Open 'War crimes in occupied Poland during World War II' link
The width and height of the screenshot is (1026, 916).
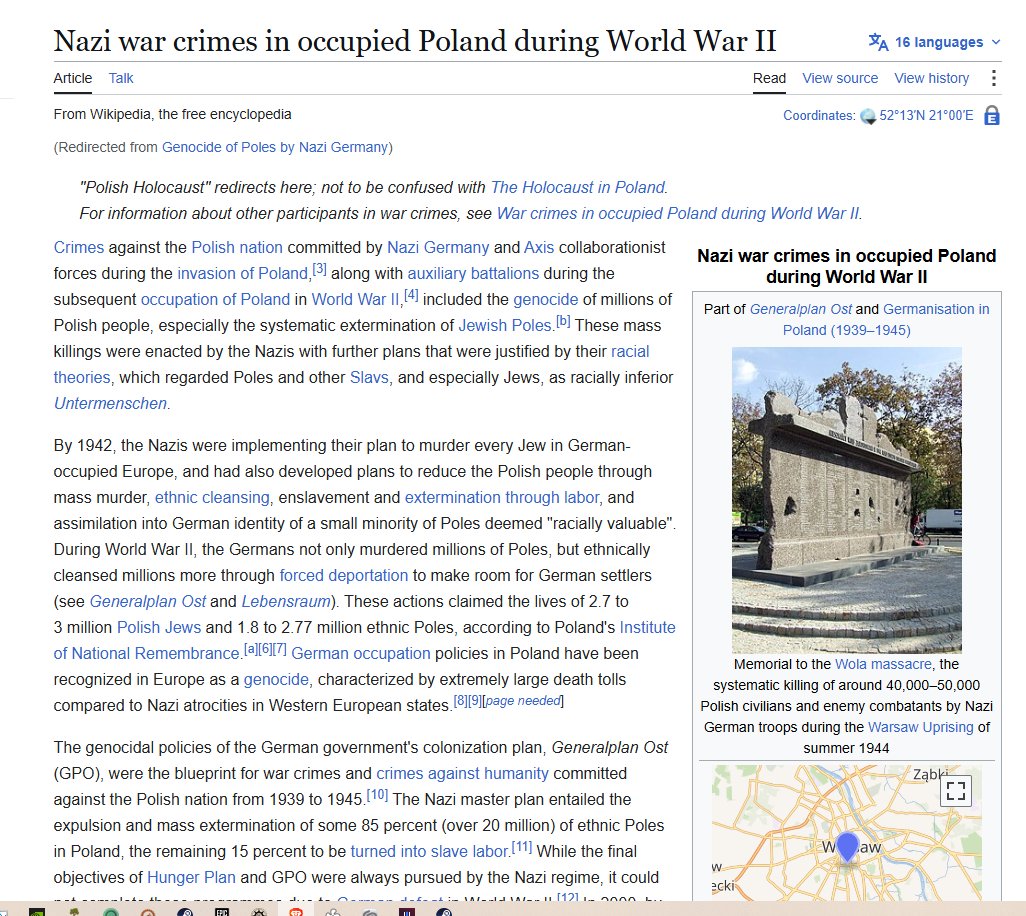pyautogui.click(x=678, y=214)
